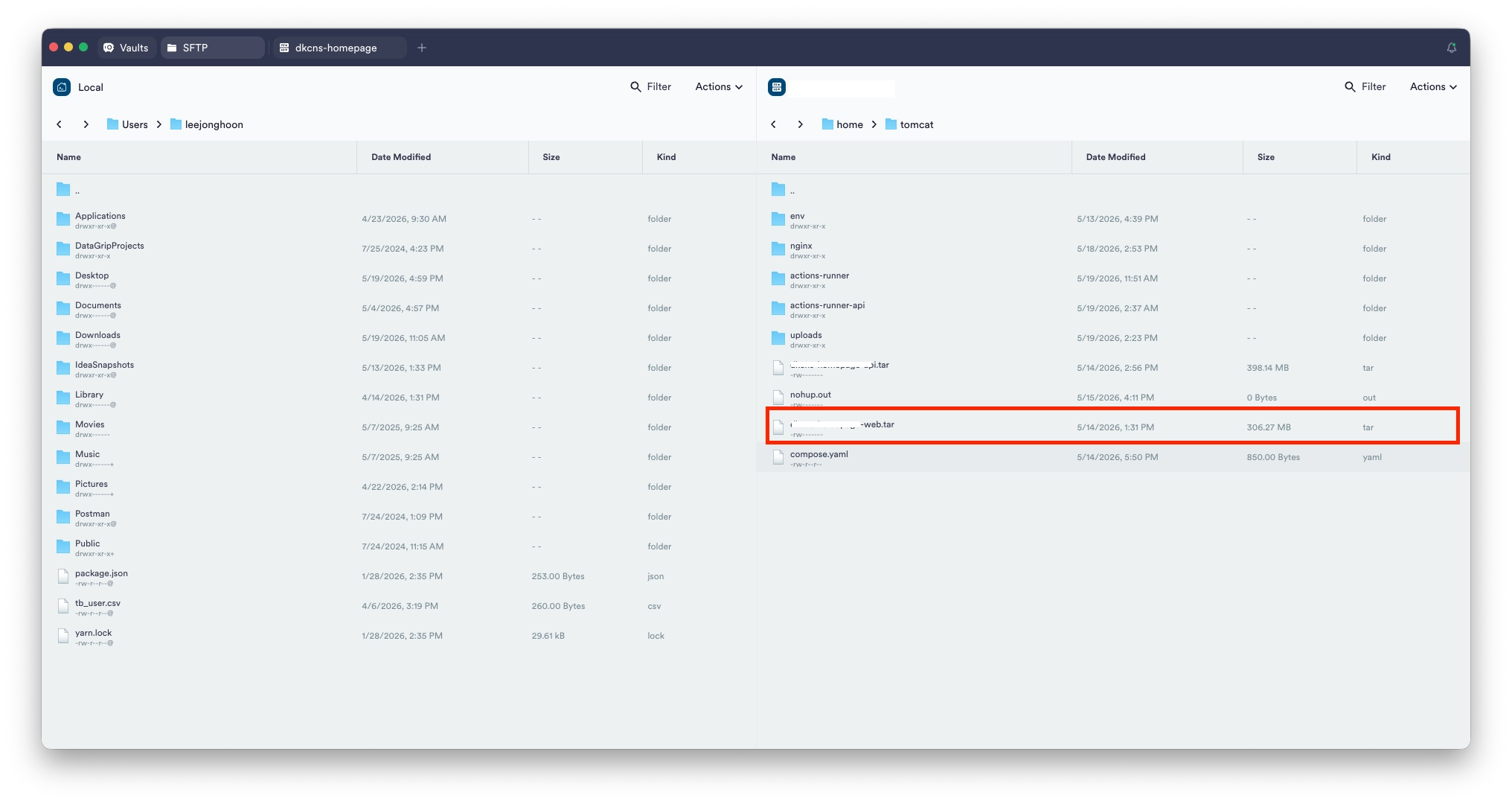
Task: Select the Desktop folder icon
Action: click(63, 278)
